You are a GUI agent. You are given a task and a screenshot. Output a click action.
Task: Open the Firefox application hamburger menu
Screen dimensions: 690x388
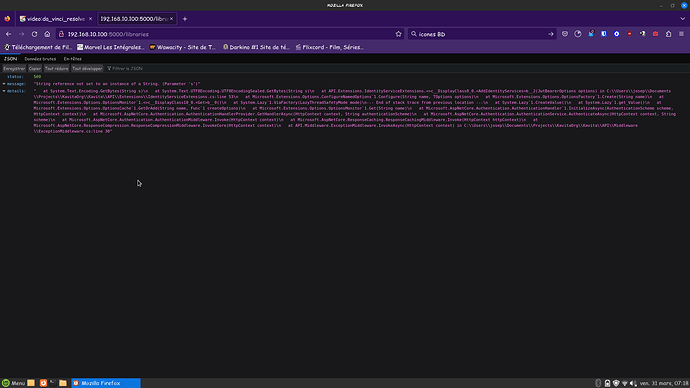coord(681,34)
